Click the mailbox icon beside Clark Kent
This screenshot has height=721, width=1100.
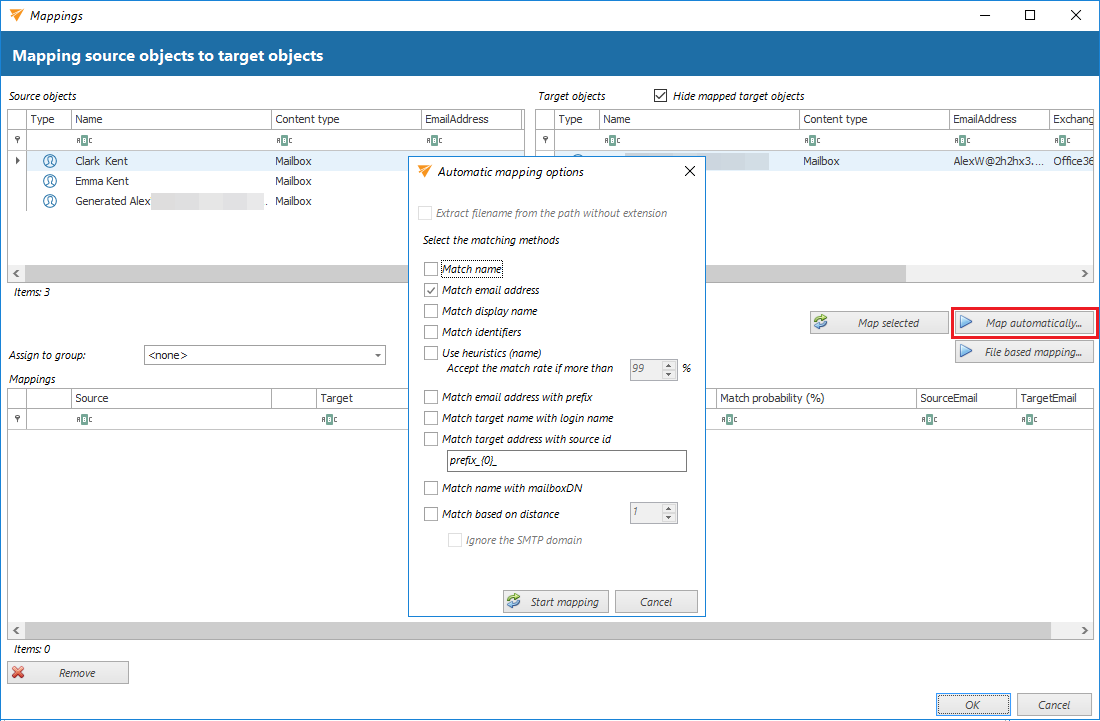tap(50, 161)
